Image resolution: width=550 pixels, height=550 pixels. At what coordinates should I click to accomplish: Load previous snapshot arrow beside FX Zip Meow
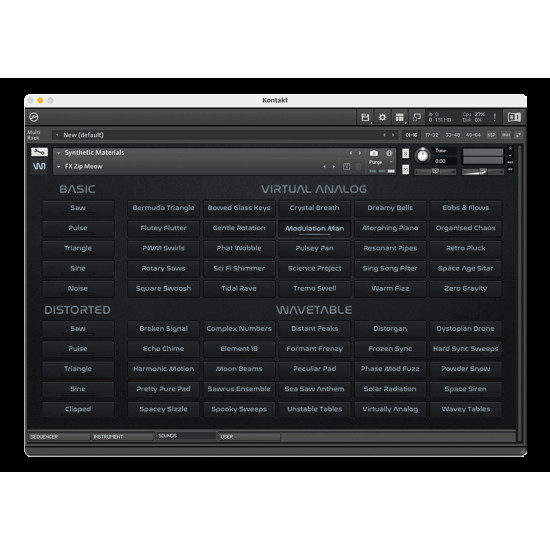point(324,167)
